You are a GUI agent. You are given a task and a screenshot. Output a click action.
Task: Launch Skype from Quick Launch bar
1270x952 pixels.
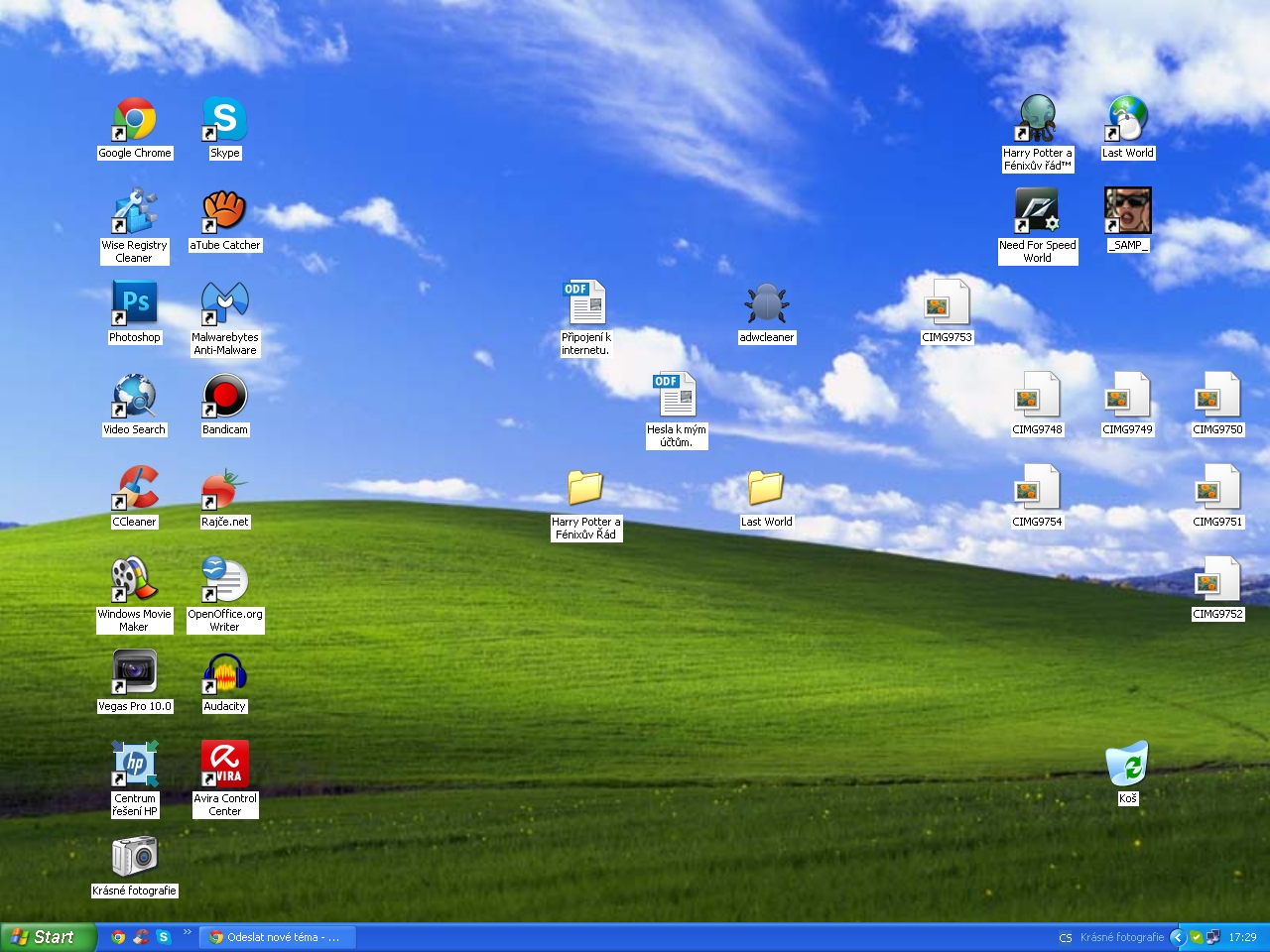click(164, 937)
